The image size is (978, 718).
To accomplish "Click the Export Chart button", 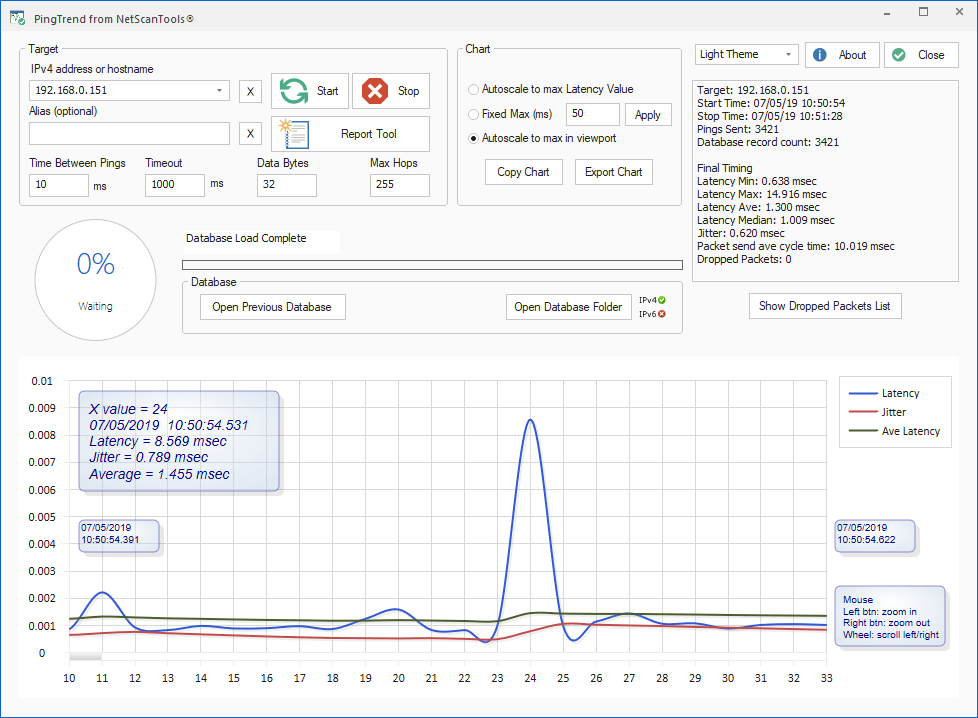I will coord(613,172).
